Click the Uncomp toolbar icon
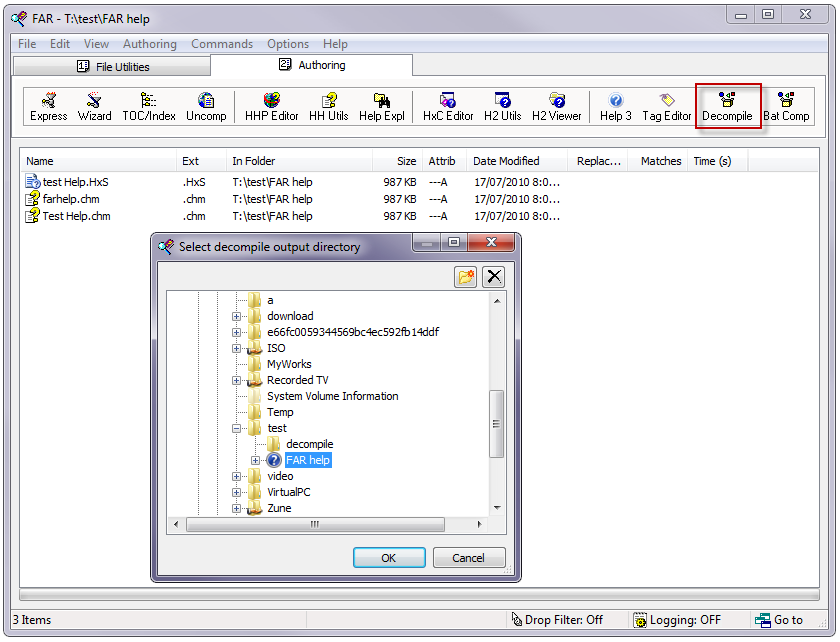Image resolution: width=840 pixels, height=642 pixels. click(206, 107)
